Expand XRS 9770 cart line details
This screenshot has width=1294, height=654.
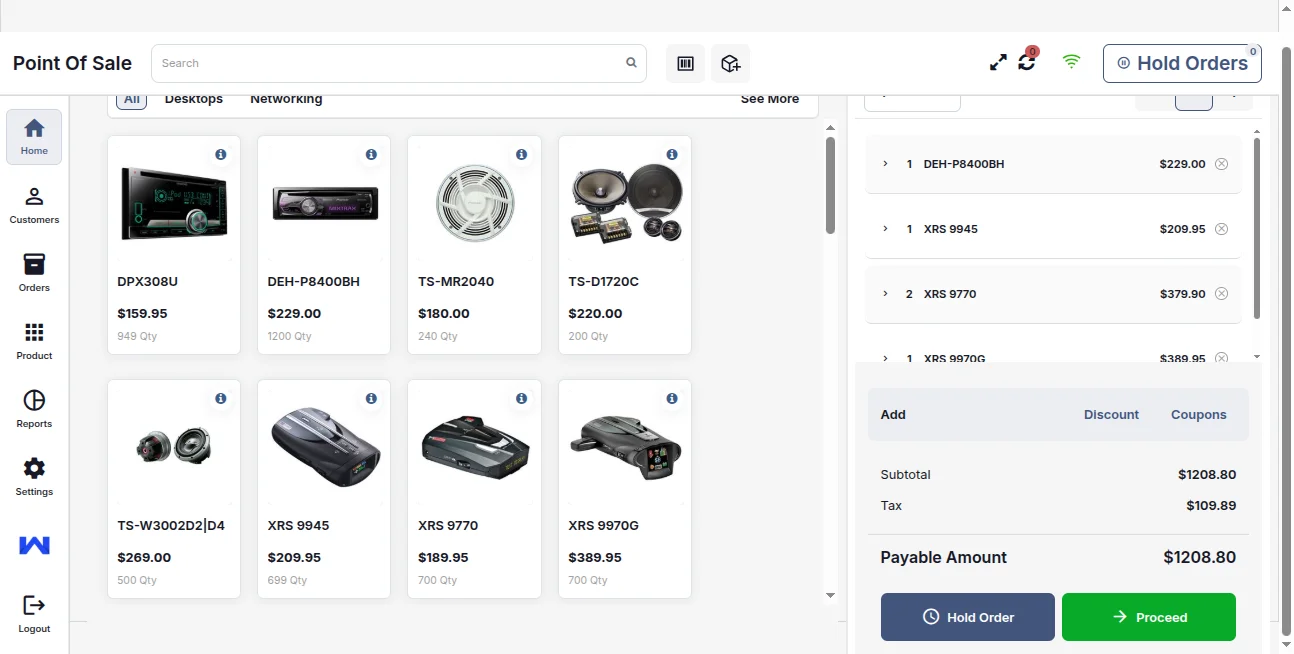(885, 294)
